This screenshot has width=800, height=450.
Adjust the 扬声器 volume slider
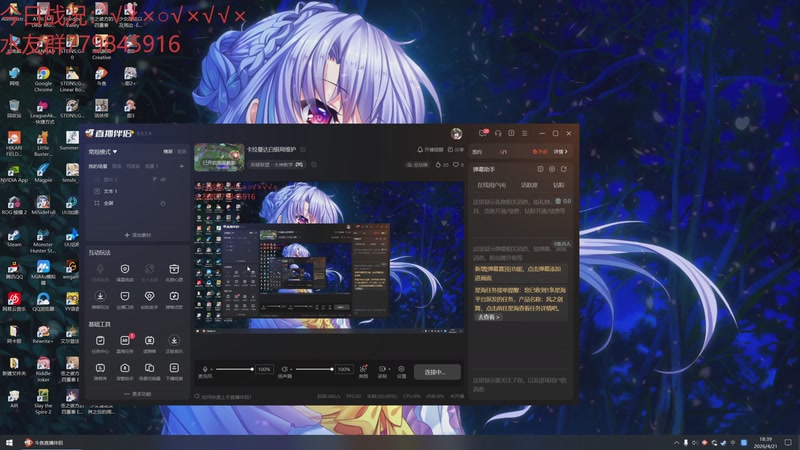[x=315, y=369]
